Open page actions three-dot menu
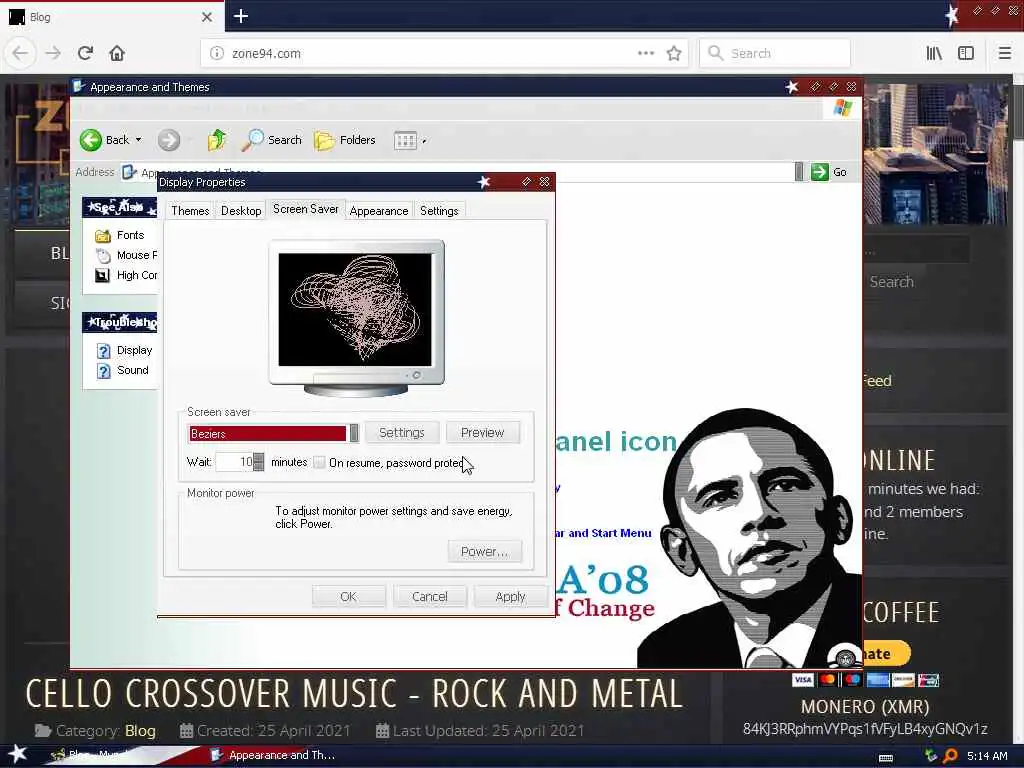This screenshot has height=768, width=1024. pyautogui.click(x=646, y=53)
